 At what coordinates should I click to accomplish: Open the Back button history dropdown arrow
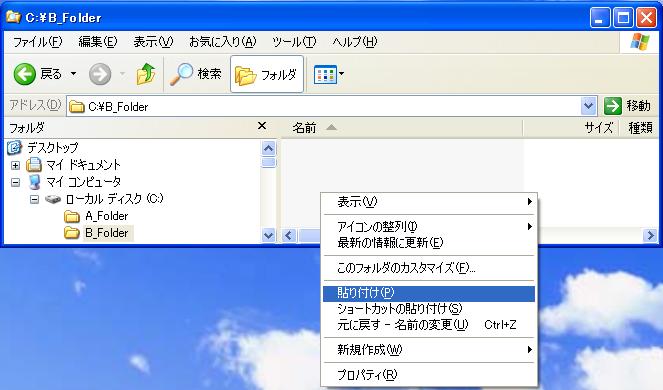(73, 74)
